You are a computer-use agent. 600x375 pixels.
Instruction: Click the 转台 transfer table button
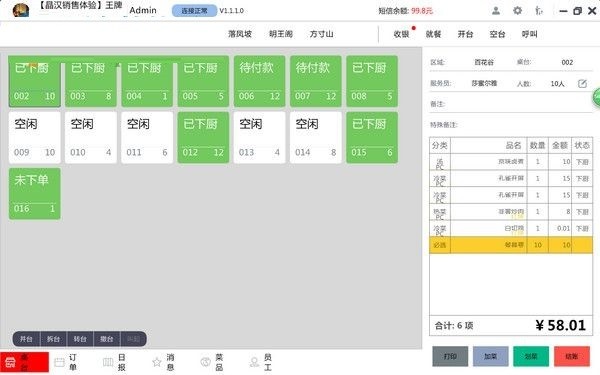tap(80, 339)
